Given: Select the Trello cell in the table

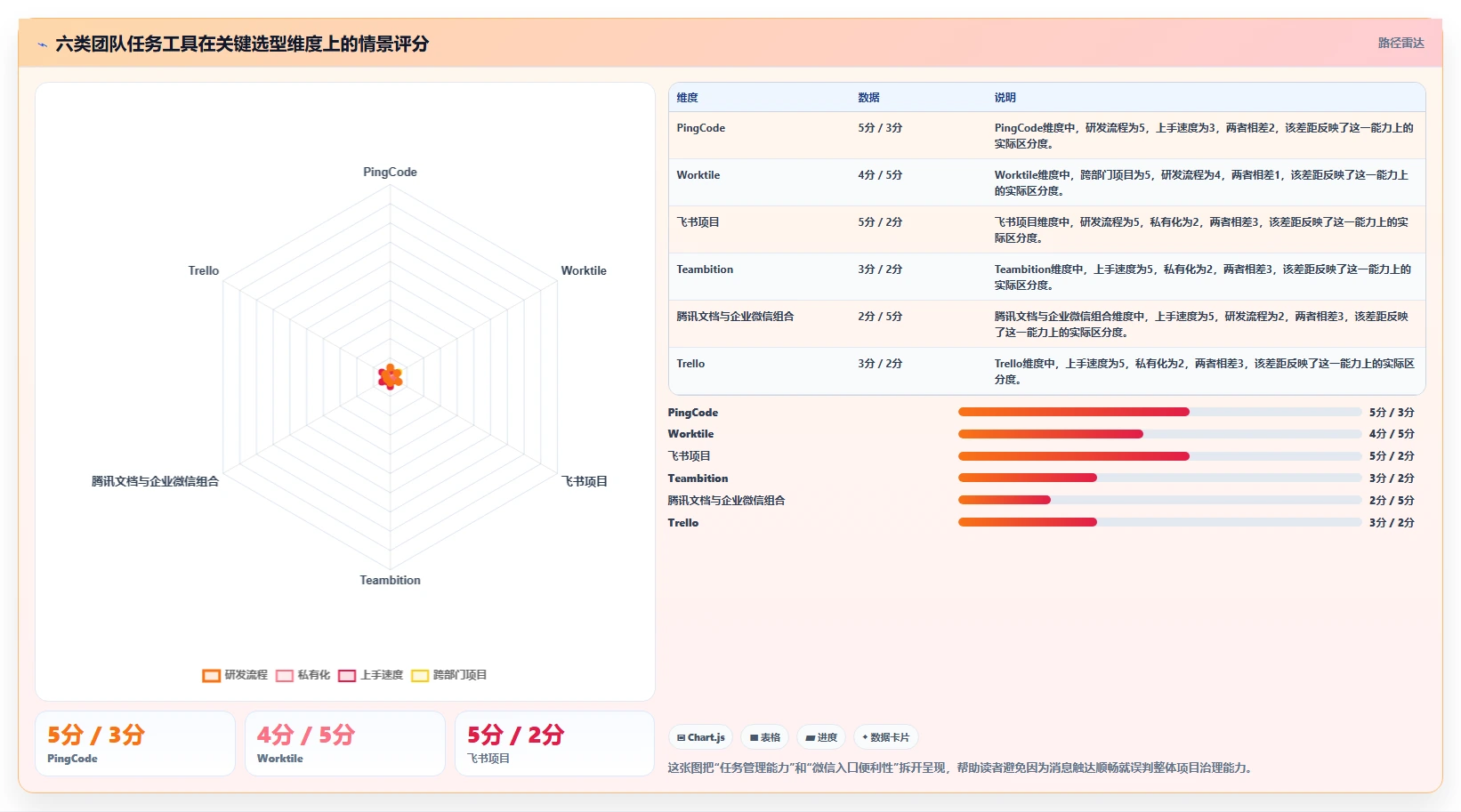Looking at the screenshot, I should (690, 364).
